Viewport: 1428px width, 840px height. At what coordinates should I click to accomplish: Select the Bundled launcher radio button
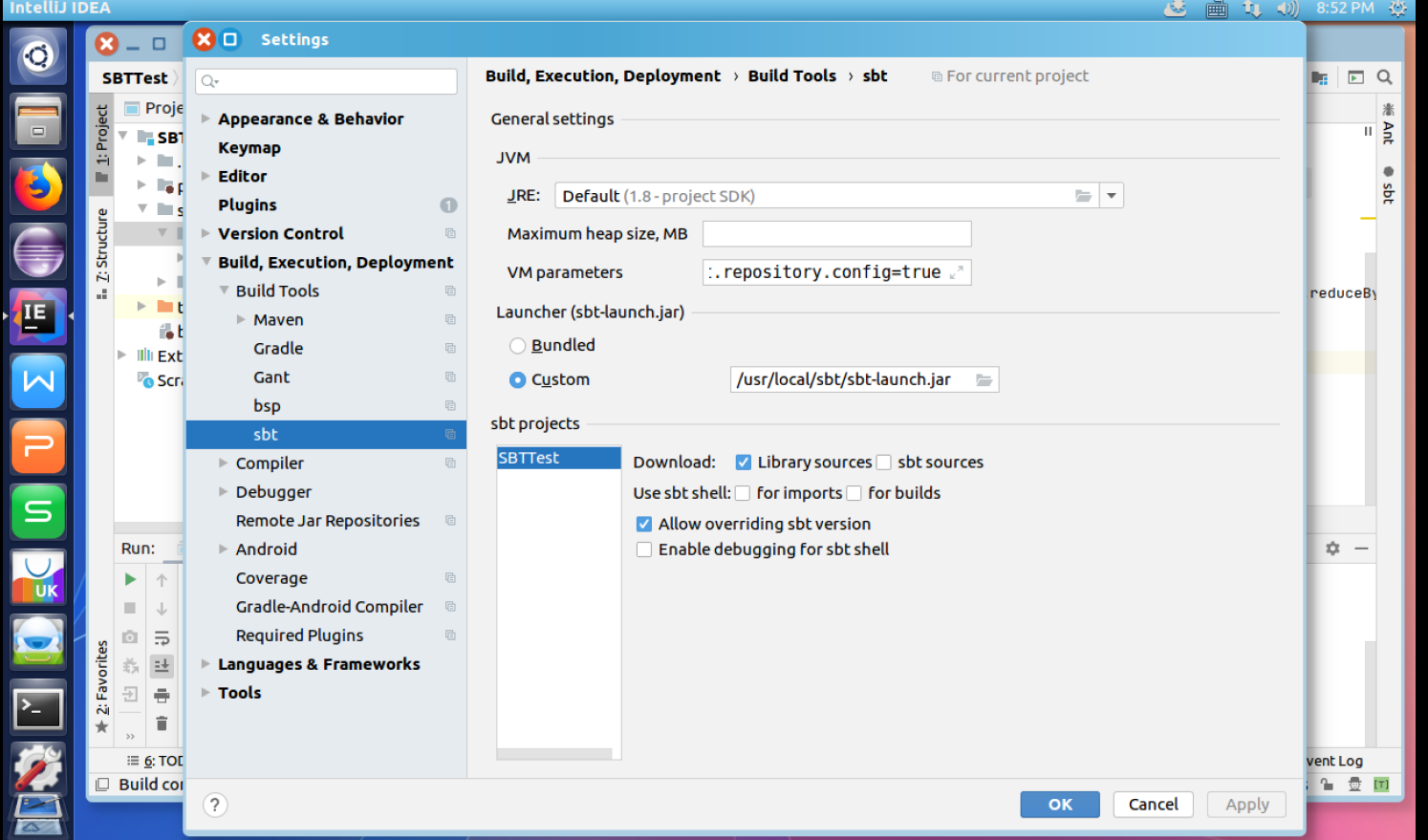click(x=517, y=346)
